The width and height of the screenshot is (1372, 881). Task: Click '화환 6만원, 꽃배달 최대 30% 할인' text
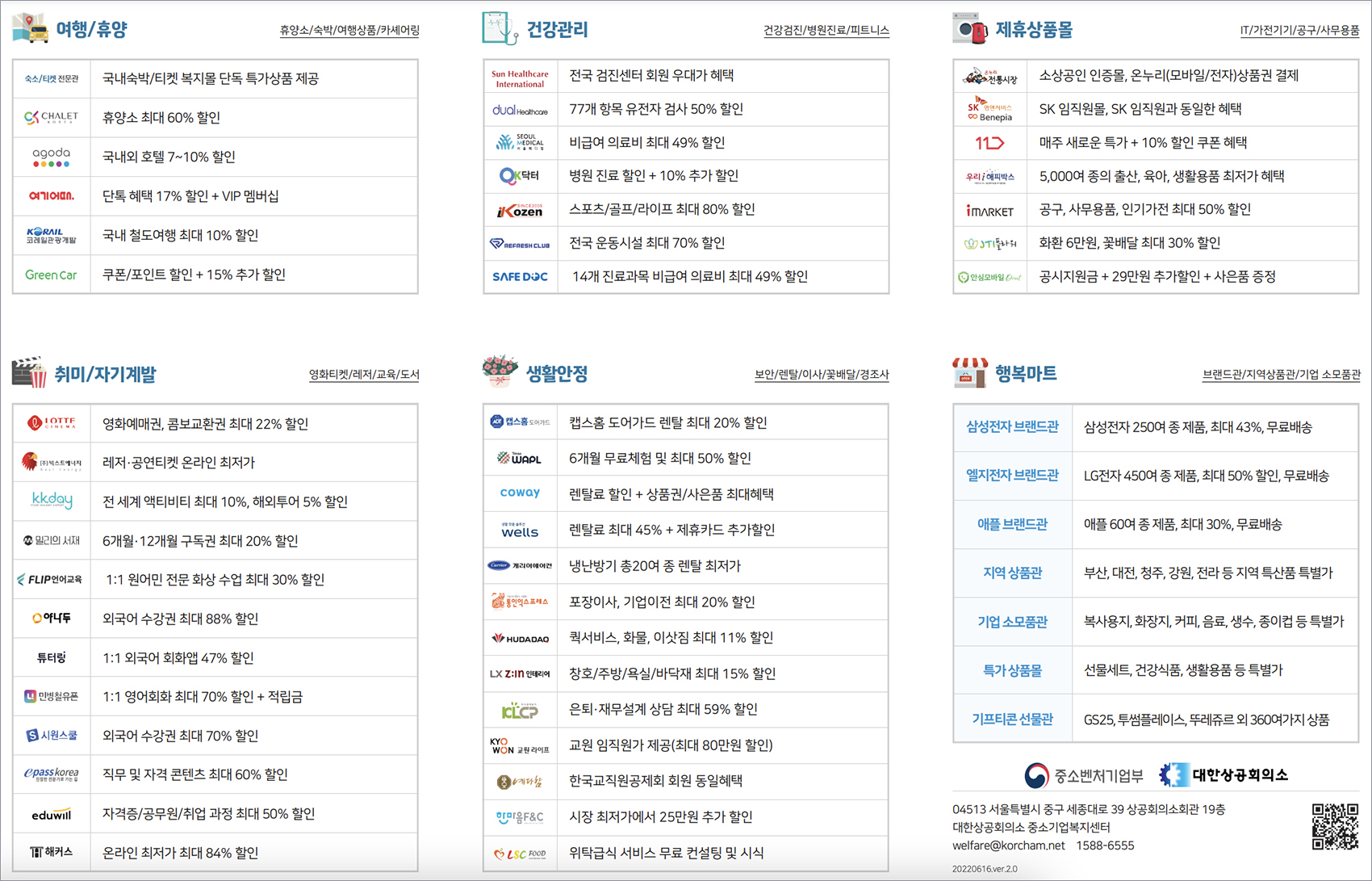coord(1129,242)
